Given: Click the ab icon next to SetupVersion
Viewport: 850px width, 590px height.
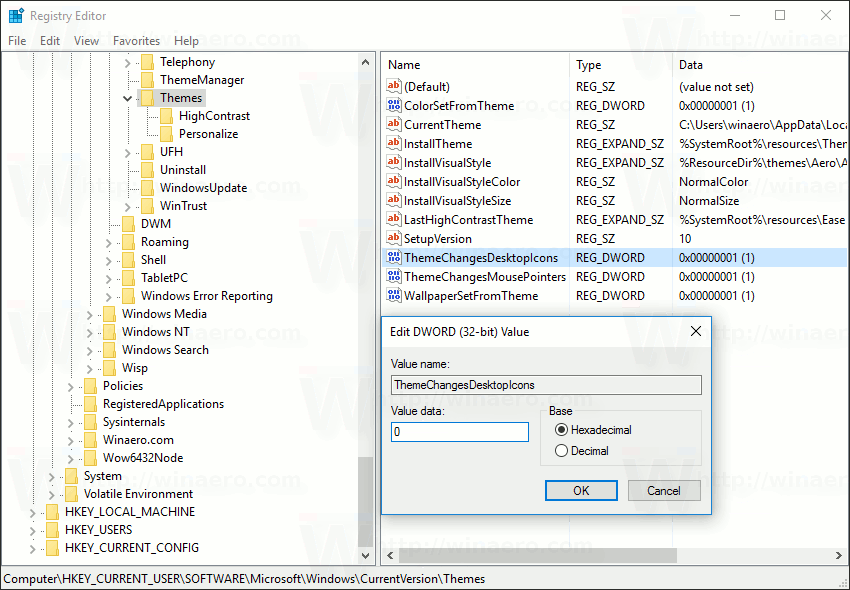Looking at the screenshot, I should coord(393,238).
